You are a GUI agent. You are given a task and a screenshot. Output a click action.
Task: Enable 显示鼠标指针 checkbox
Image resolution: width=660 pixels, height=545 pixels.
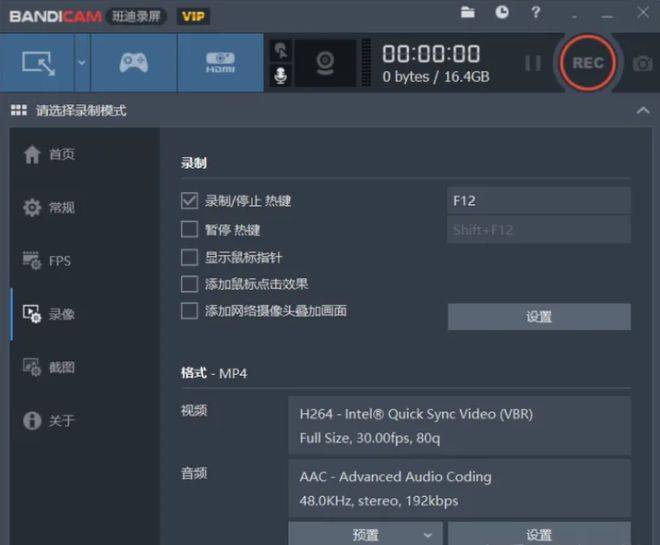[x=189, y=257]
